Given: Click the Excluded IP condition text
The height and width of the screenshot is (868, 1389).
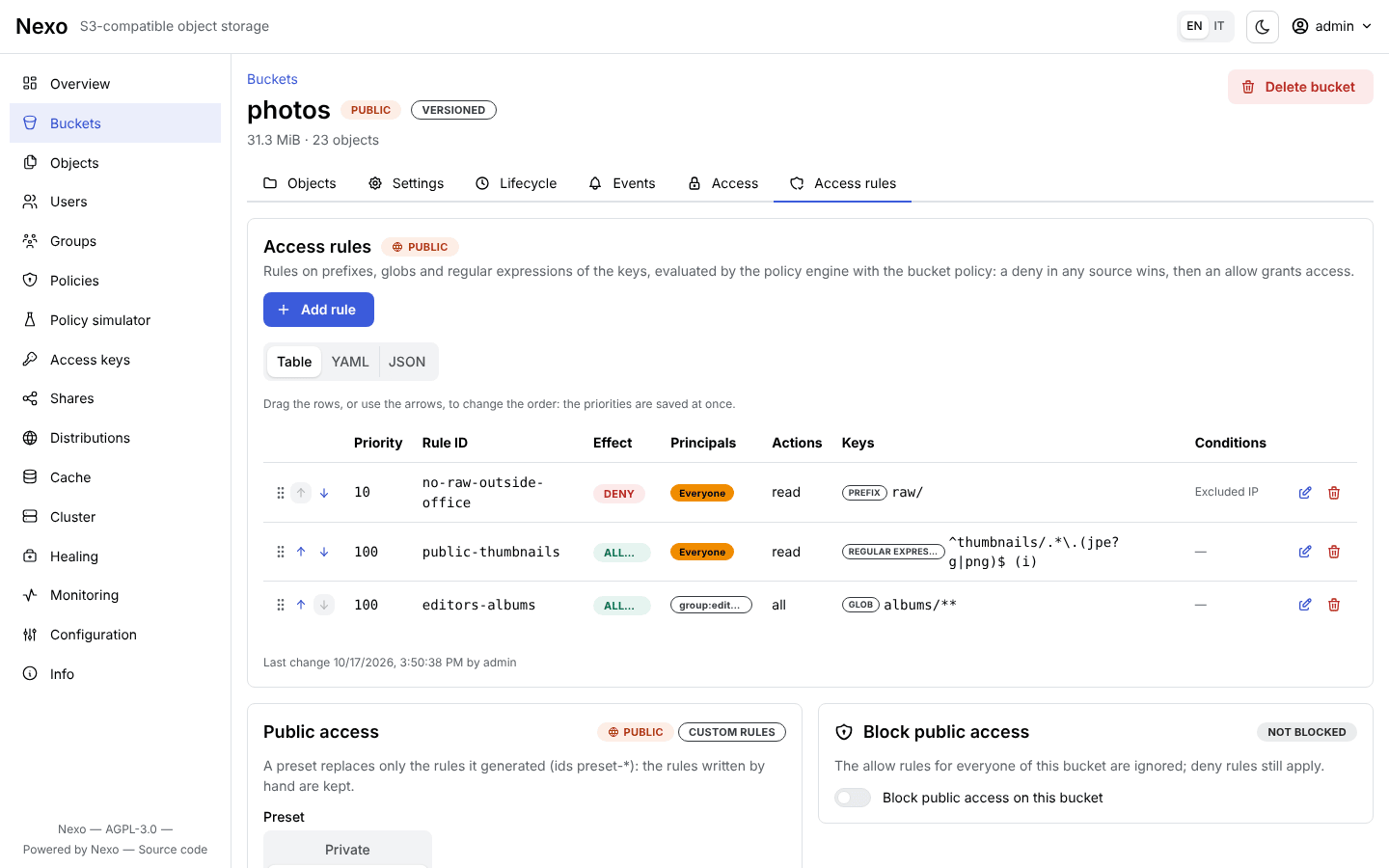Looking at the screenshot, I should tap(1226, 492).
